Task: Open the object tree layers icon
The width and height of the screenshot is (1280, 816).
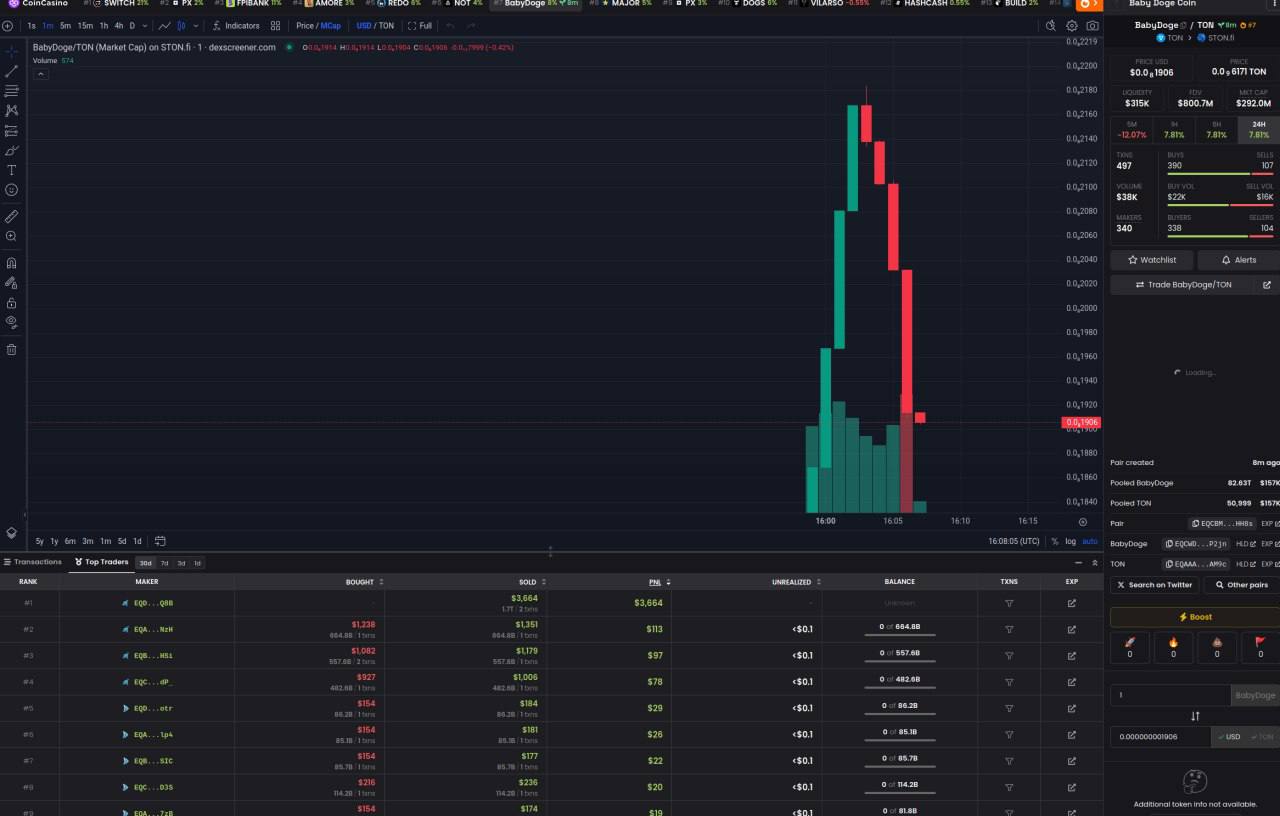Action: [x=11, y=533]
